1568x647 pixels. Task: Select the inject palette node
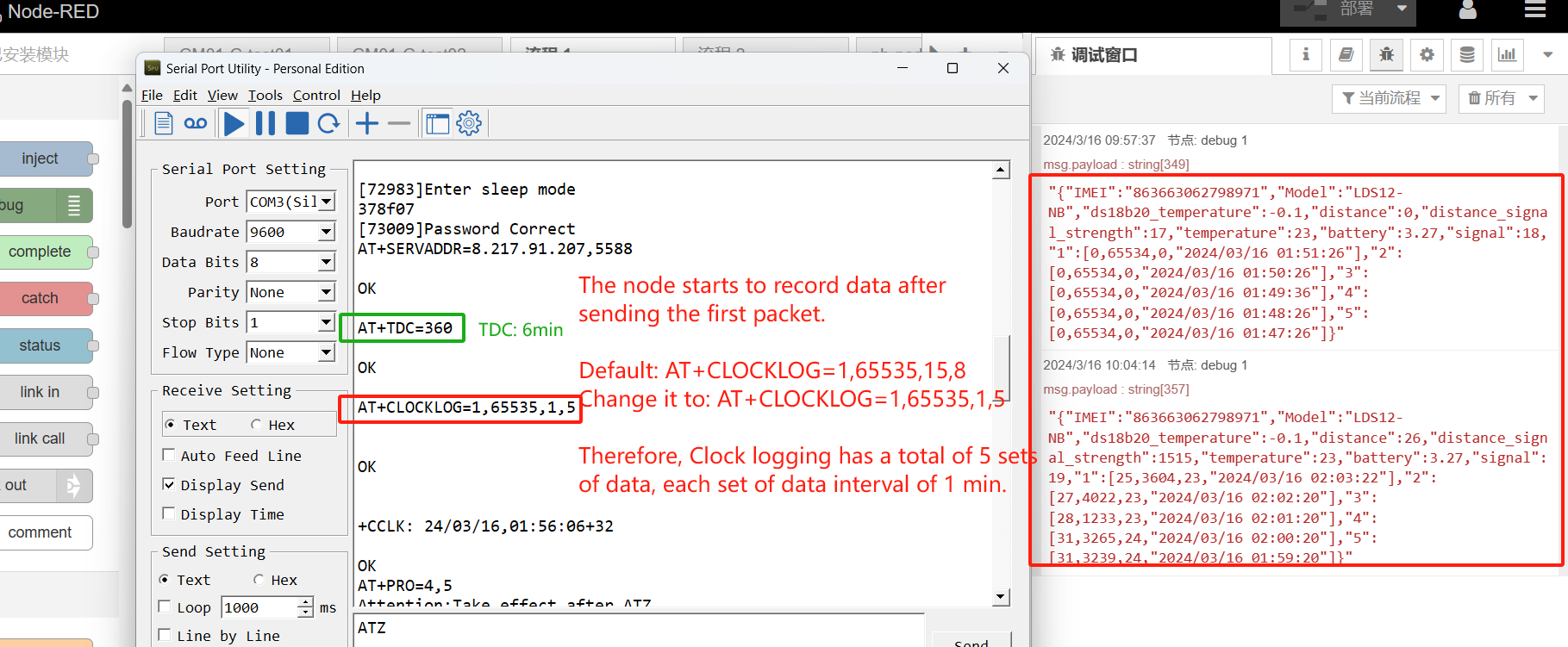[x=47, y=159]
